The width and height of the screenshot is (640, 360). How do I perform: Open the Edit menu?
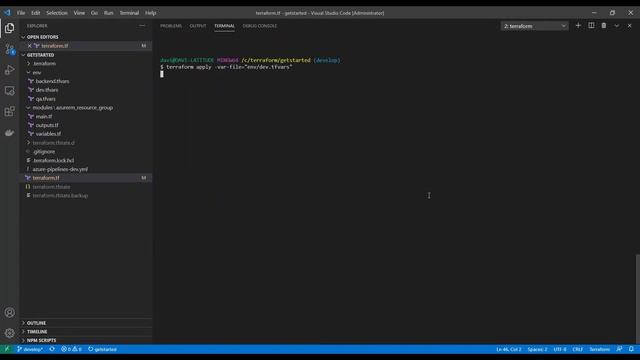(x=36, y=13)
